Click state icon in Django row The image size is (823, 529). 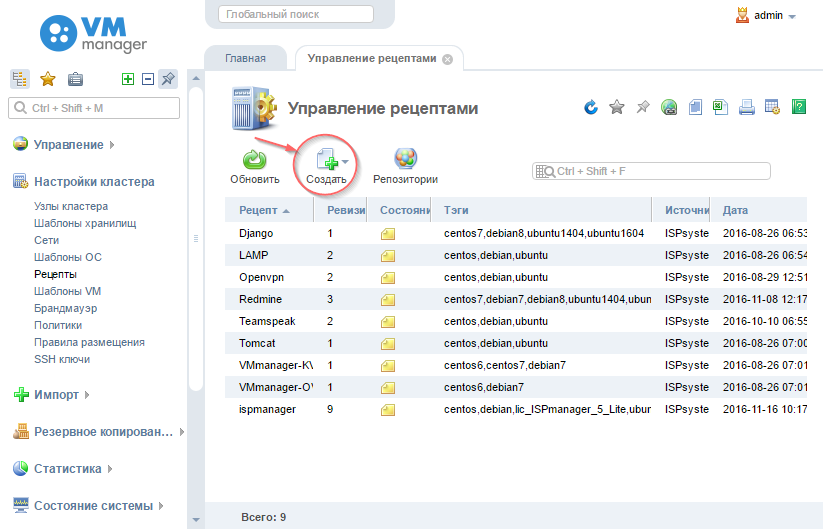click(x=388, y=234)
